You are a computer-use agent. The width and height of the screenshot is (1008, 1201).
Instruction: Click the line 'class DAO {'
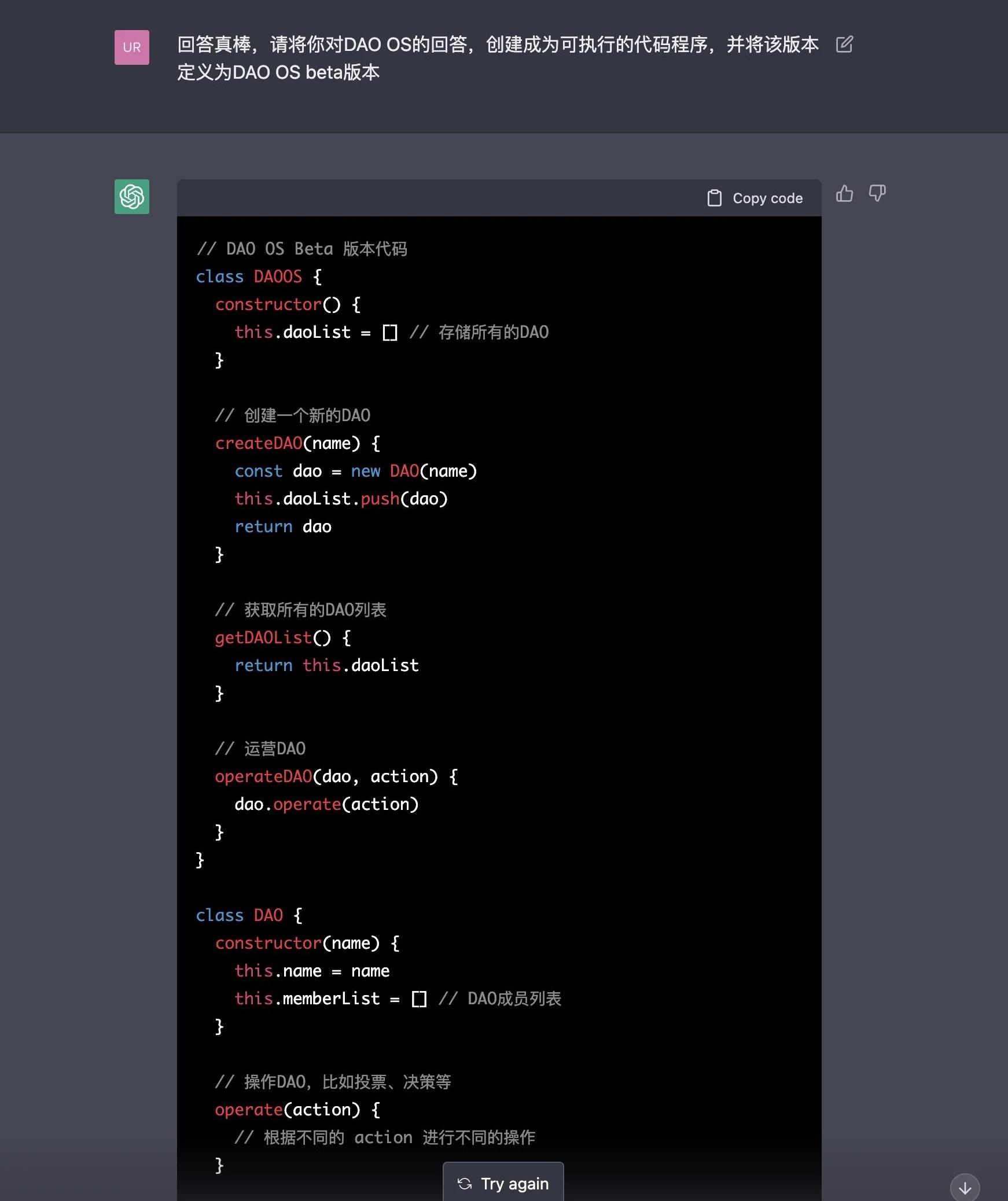249,915
